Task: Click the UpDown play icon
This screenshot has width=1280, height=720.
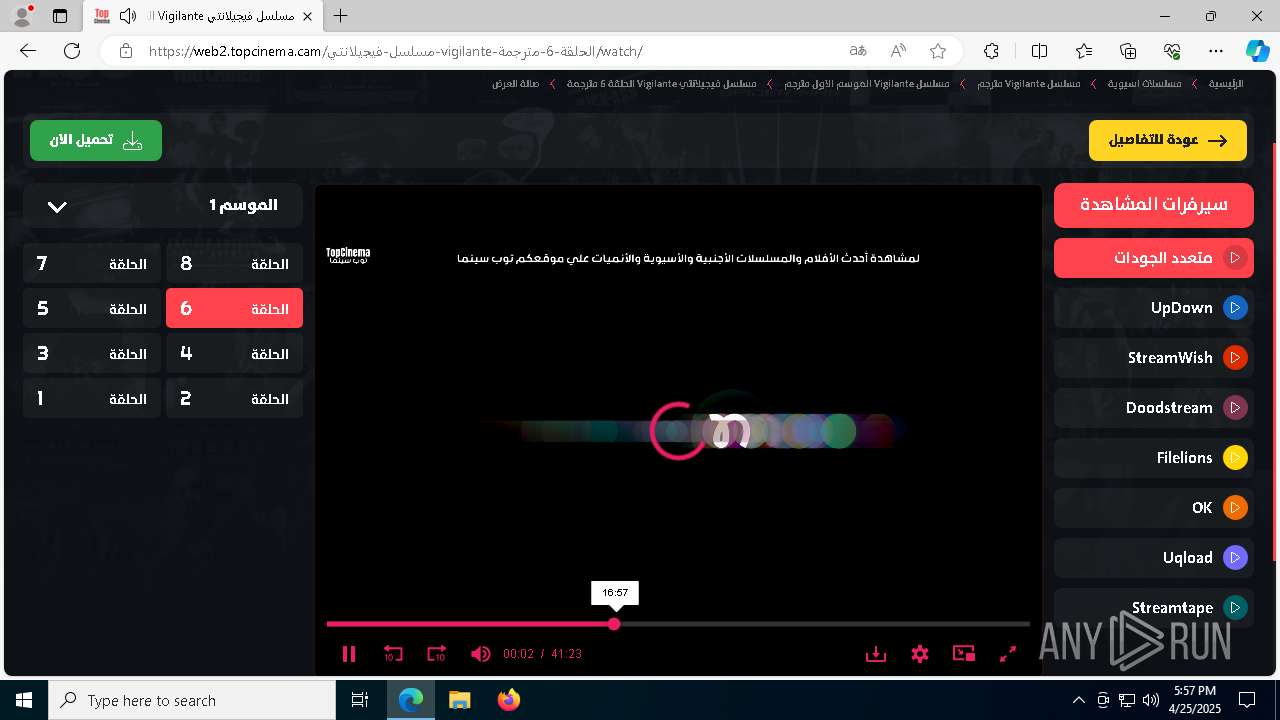Action: 1235,308
